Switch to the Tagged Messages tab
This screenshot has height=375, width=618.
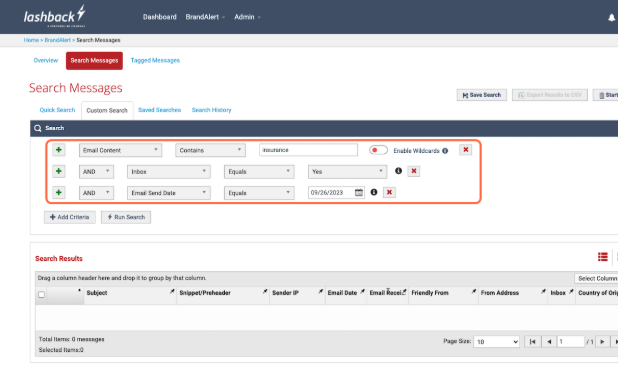pyautogui.click(x=155, y=60)
